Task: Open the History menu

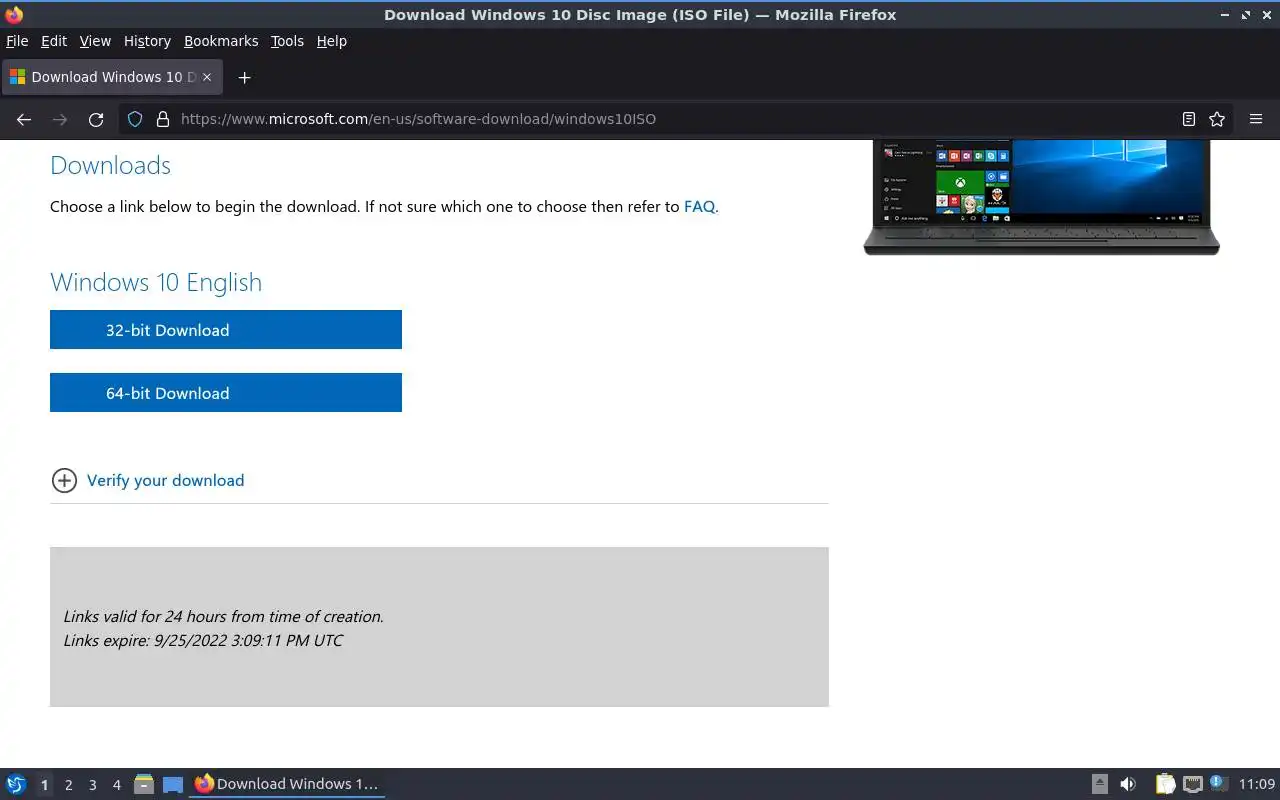Action: 147,41
